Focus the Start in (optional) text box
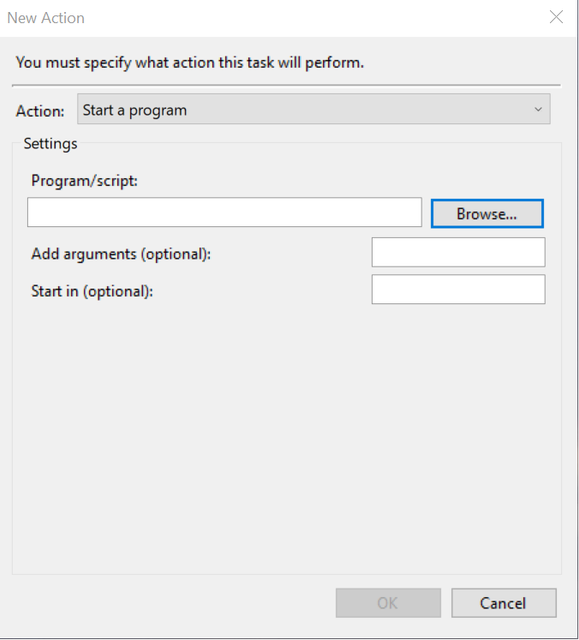Viewport: 579px width, 640px height. 458,289
